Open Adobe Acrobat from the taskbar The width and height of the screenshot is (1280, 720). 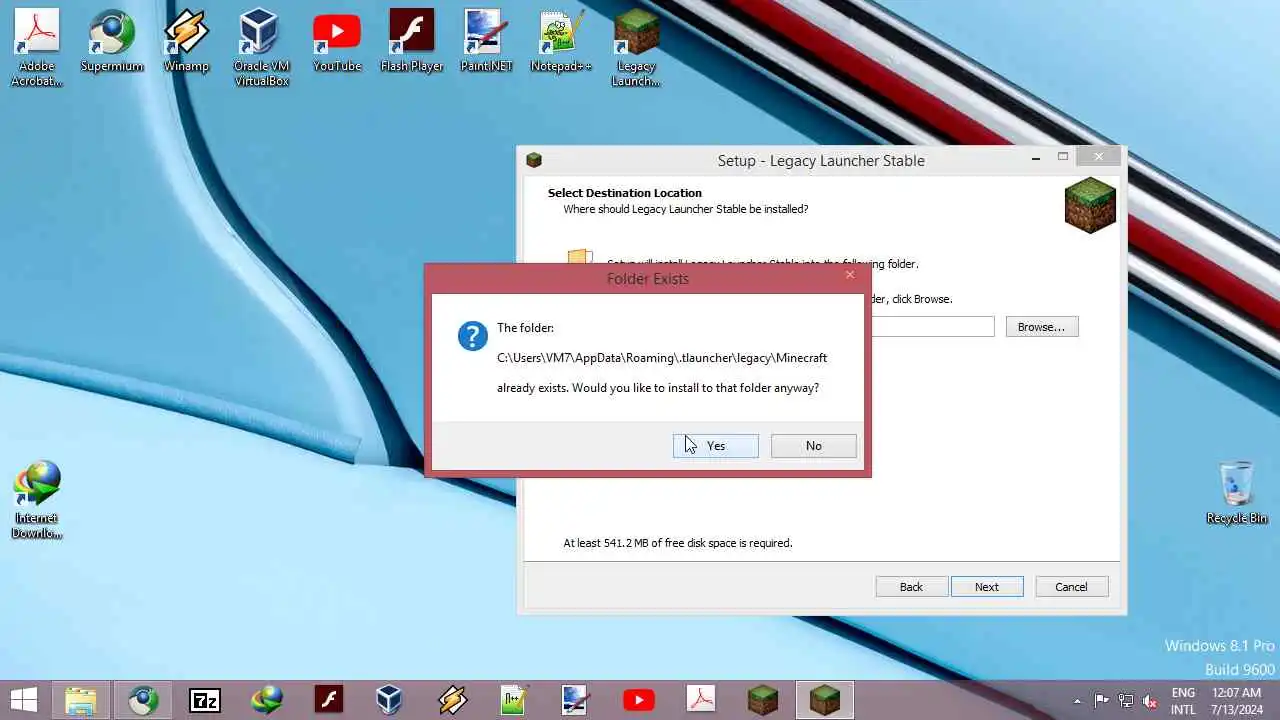pyautogui.click(x=701, y=700)
